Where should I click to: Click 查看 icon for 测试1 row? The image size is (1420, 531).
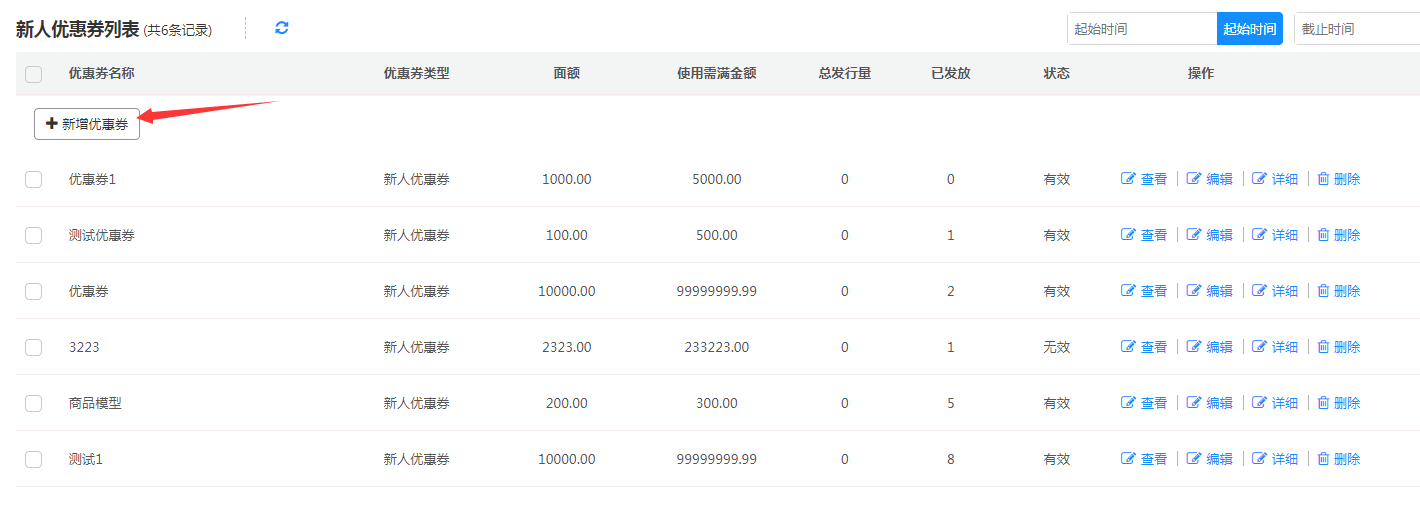click(x=1129, y=459)
